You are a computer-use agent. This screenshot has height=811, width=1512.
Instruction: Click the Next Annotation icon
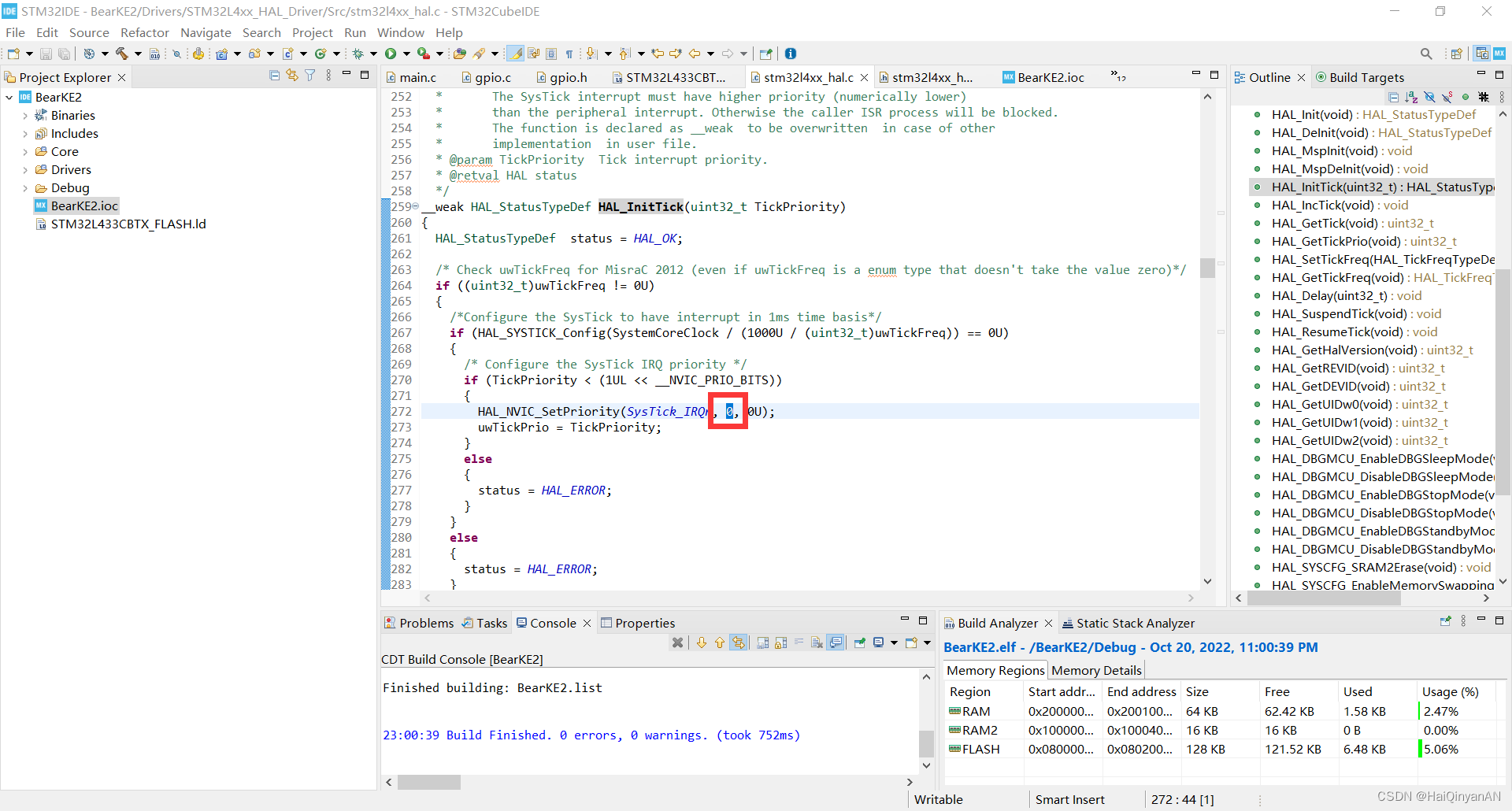click(x=592, y=54)
